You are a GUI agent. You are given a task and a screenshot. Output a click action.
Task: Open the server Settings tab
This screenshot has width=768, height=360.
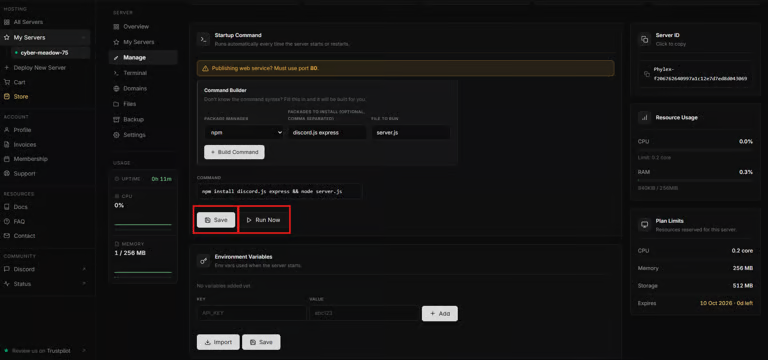(x=134, y=135)
